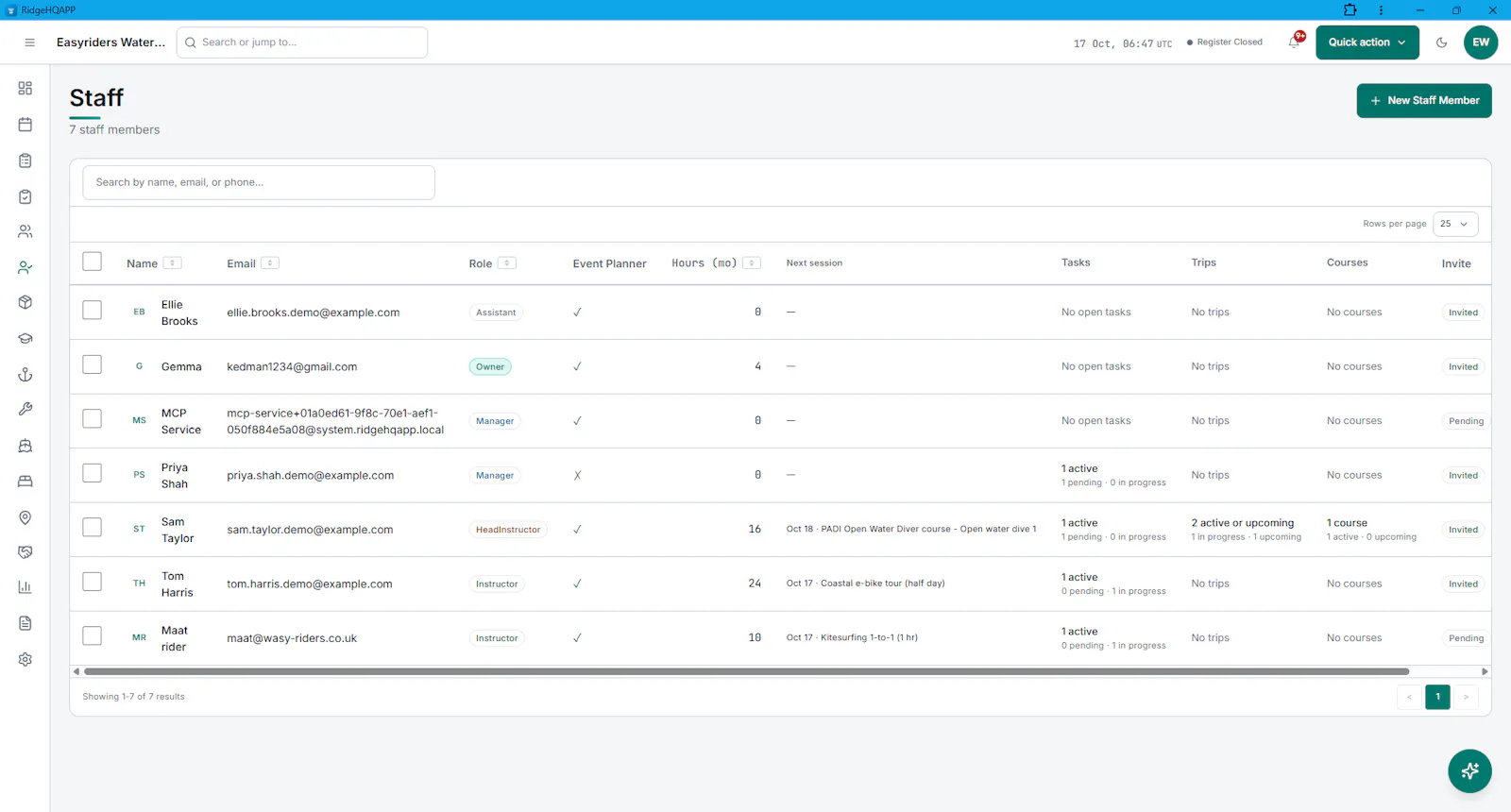Sort by the Name column

click(x=173, y=263)
